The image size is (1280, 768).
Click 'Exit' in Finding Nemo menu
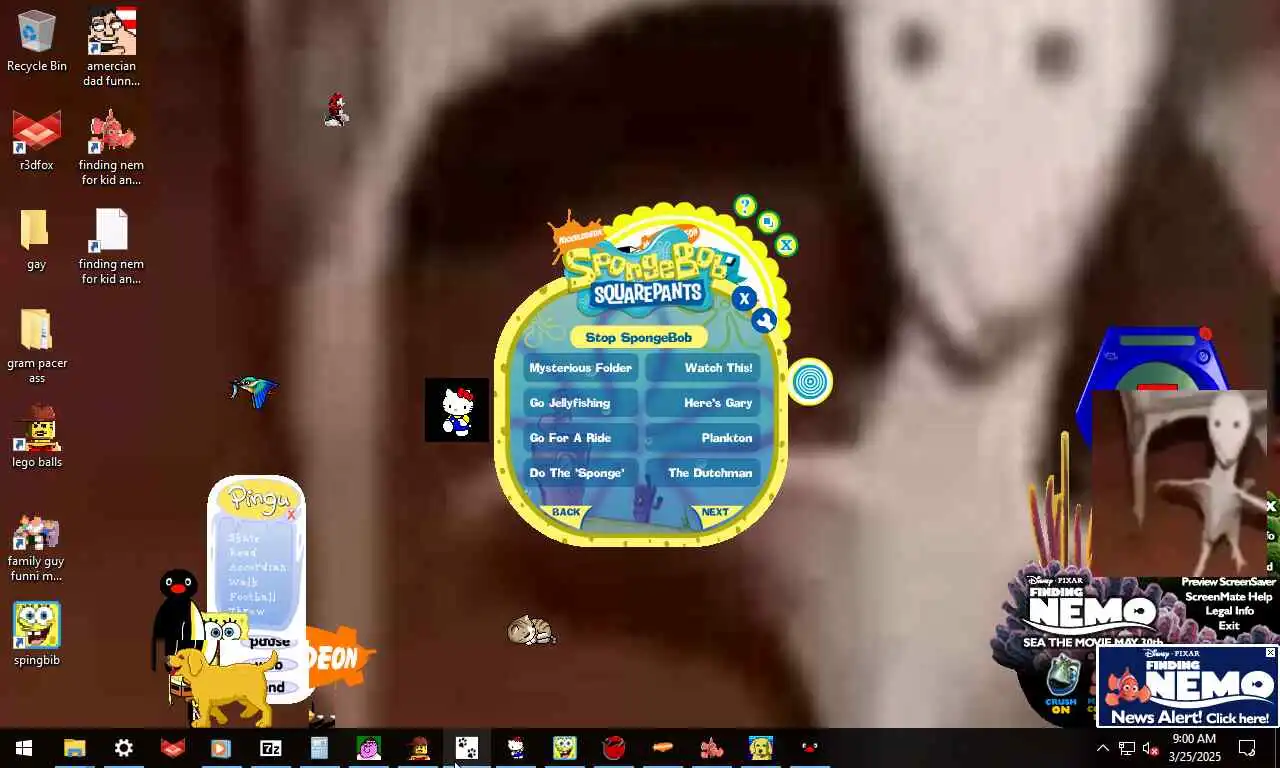point(1229,626)
